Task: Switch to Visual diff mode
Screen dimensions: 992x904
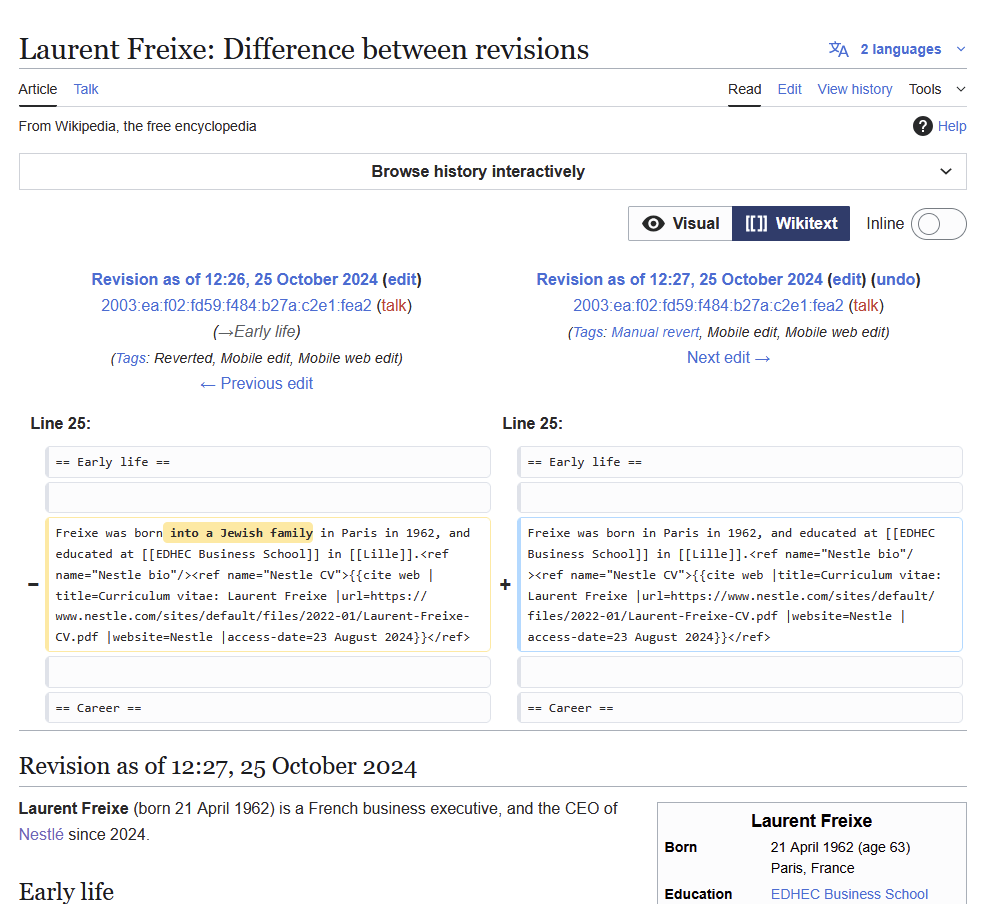Action: coord(680,223)
